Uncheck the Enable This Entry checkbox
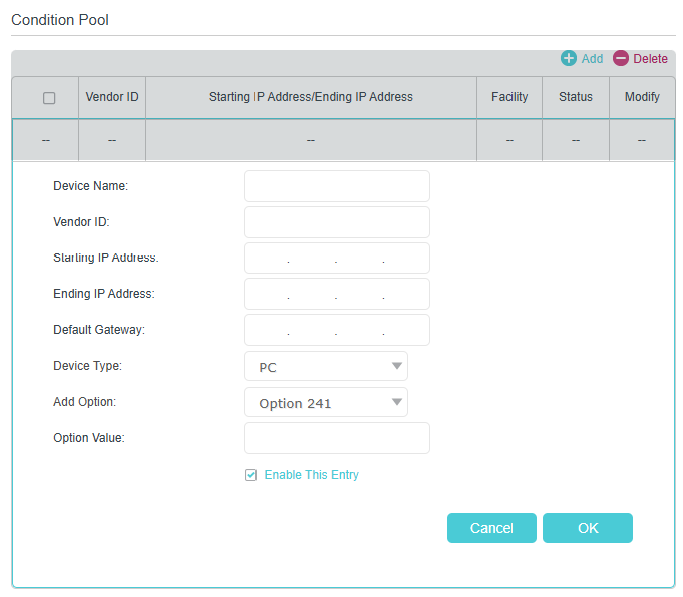This screenshot has height=597, width=683. pos(251,475)
